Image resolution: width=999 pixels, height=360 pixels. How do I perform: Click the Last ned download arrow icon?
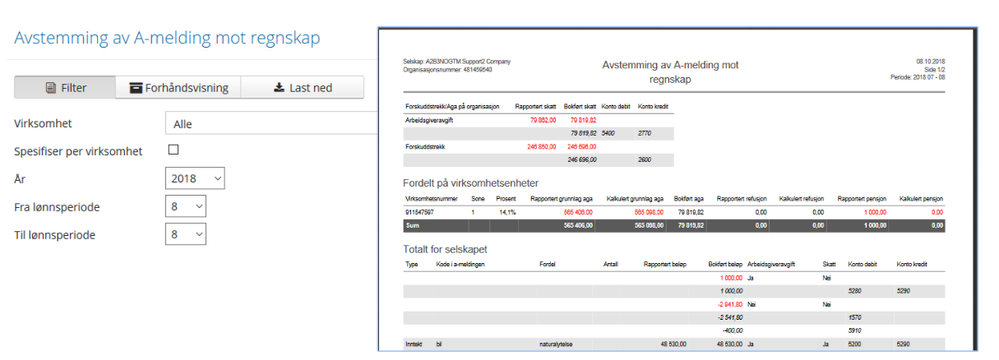coord(278,87)
